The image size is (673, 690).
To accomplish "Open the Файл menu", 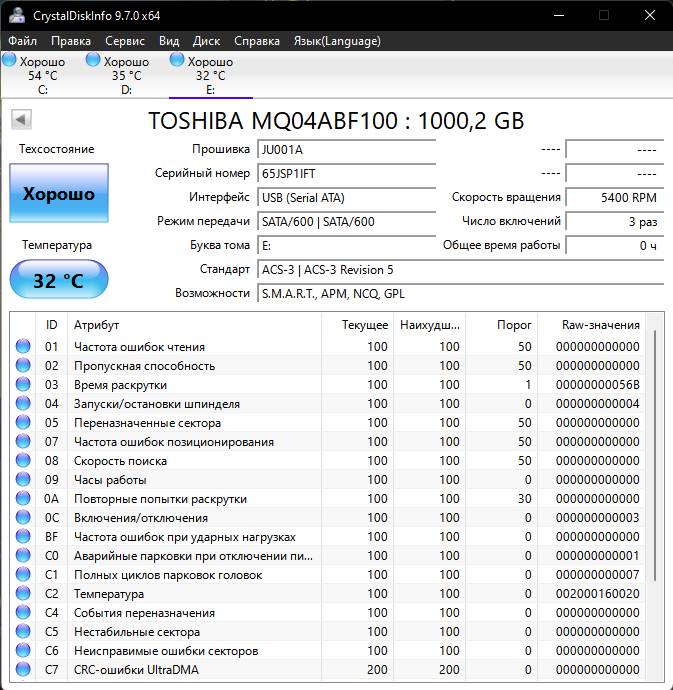I will (23, 41).
